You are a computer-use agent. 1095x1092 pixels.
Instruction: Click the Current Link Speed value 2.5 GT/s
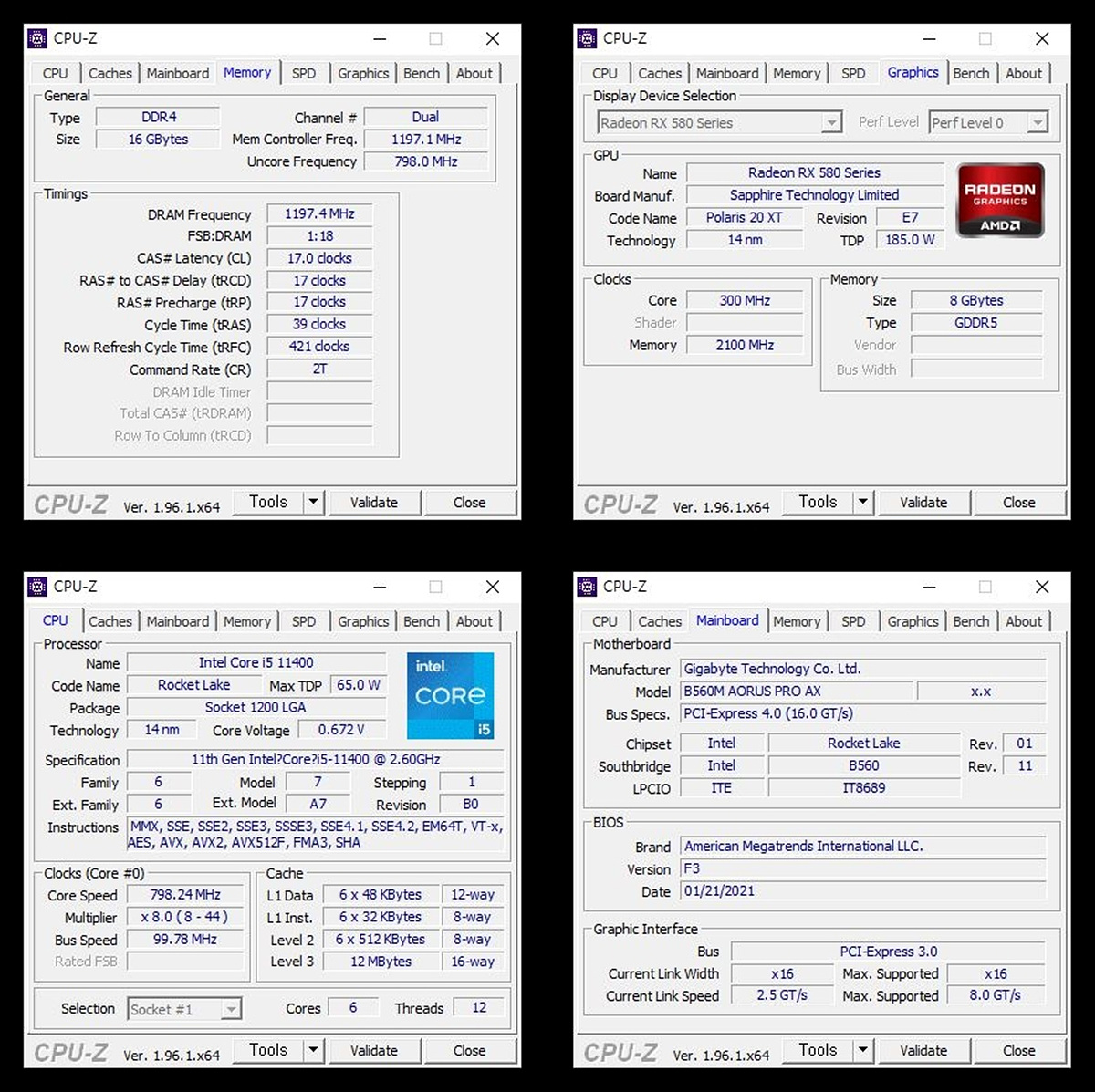(x=782, y=995)
